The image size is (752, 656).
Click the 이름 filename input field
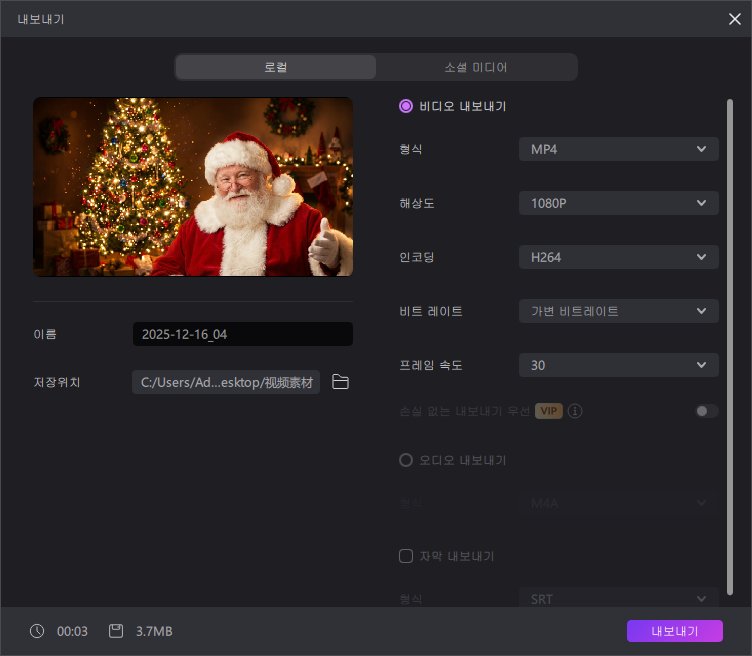(x=242, y=334)
